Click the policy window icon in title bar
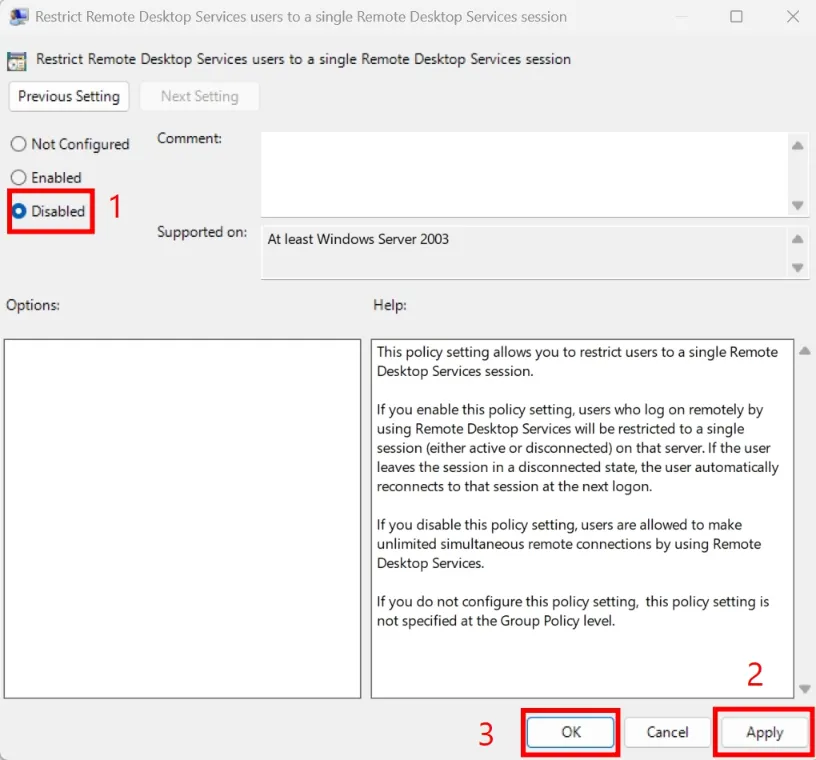The width and height of the screenshot is (816, 760). tap(18, 17)
